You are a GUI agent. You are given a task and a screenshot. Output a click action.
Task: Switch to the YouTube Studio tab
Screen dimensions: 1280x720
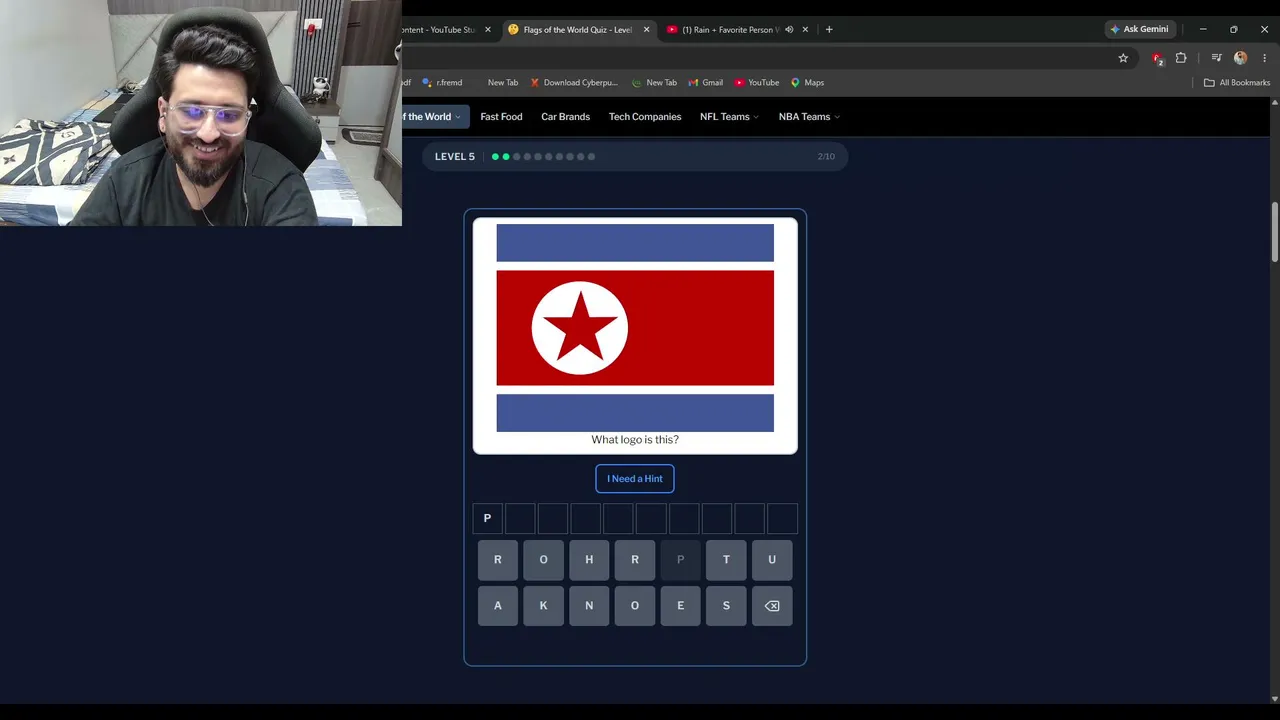click(x=440, y=30)
